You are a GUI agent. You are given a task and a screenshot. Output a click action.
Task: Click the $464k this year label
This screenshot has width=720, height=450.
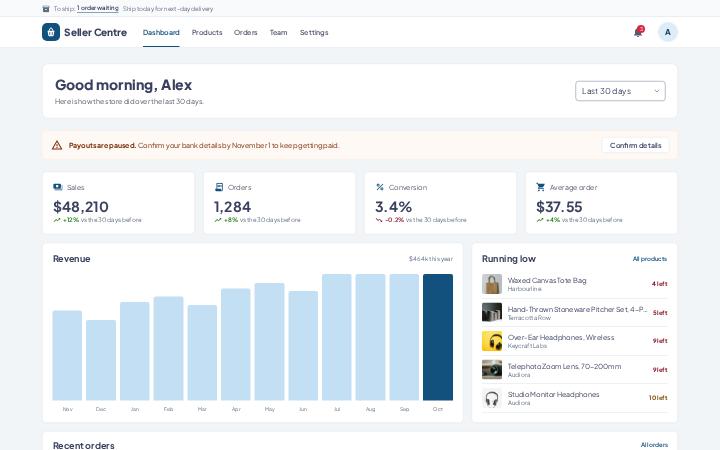(431, 259)
